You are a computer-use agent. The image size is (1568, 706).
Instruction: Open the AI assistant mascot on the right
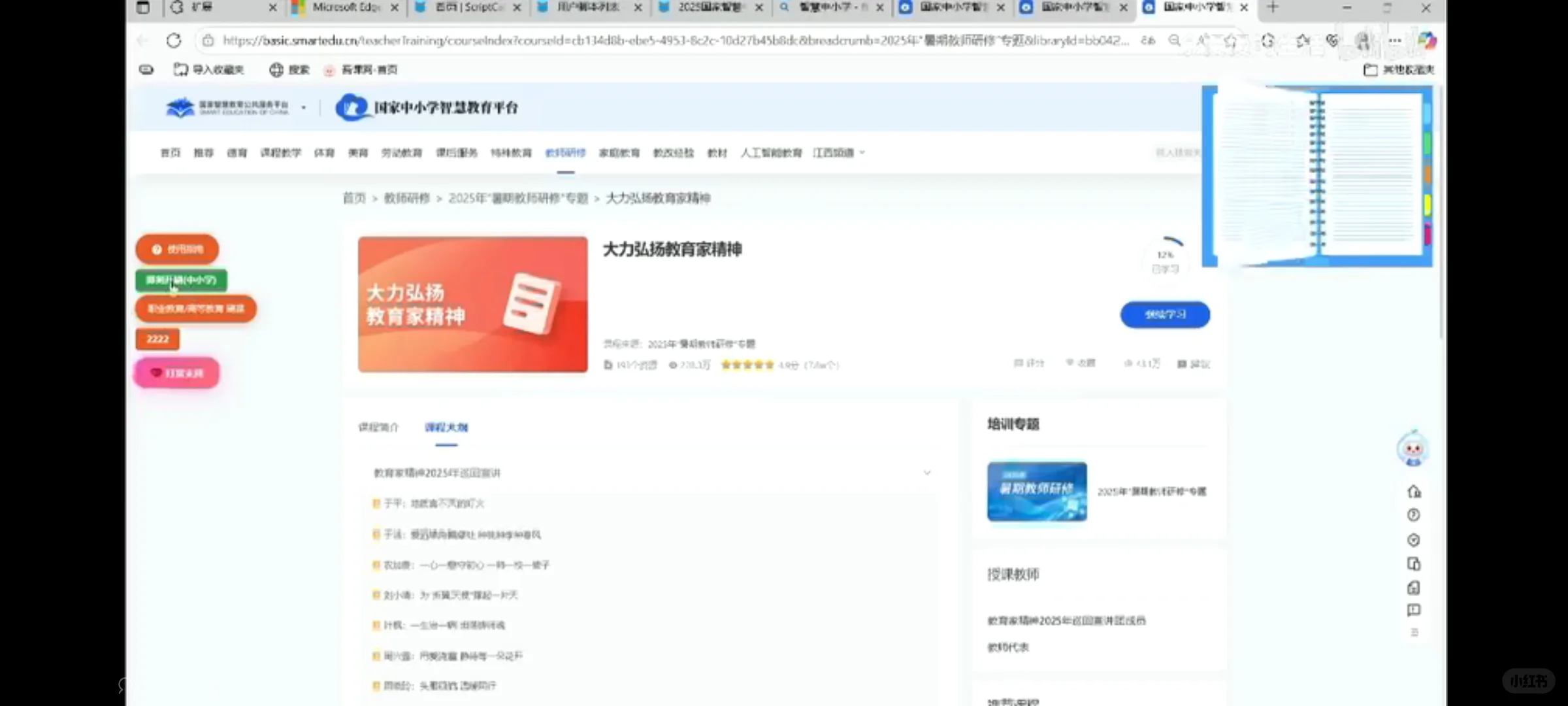(x=1413, y=448)
